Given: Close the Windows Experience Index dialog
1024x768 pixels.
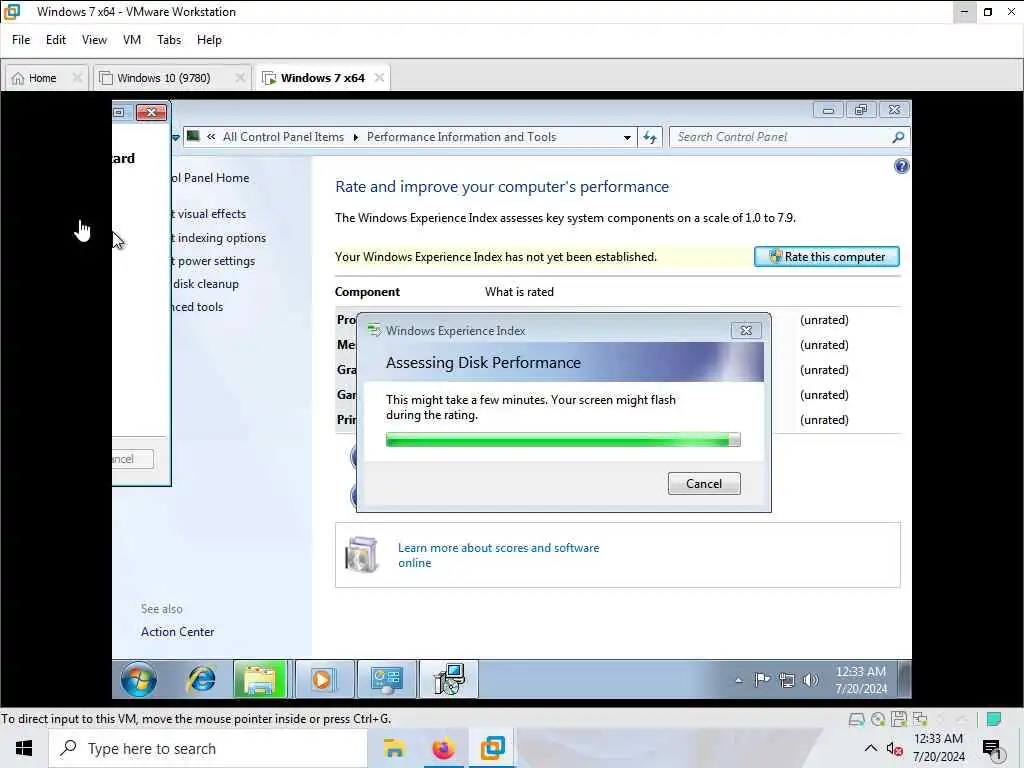Looking at the screenshot, I should tap(746, 330).
